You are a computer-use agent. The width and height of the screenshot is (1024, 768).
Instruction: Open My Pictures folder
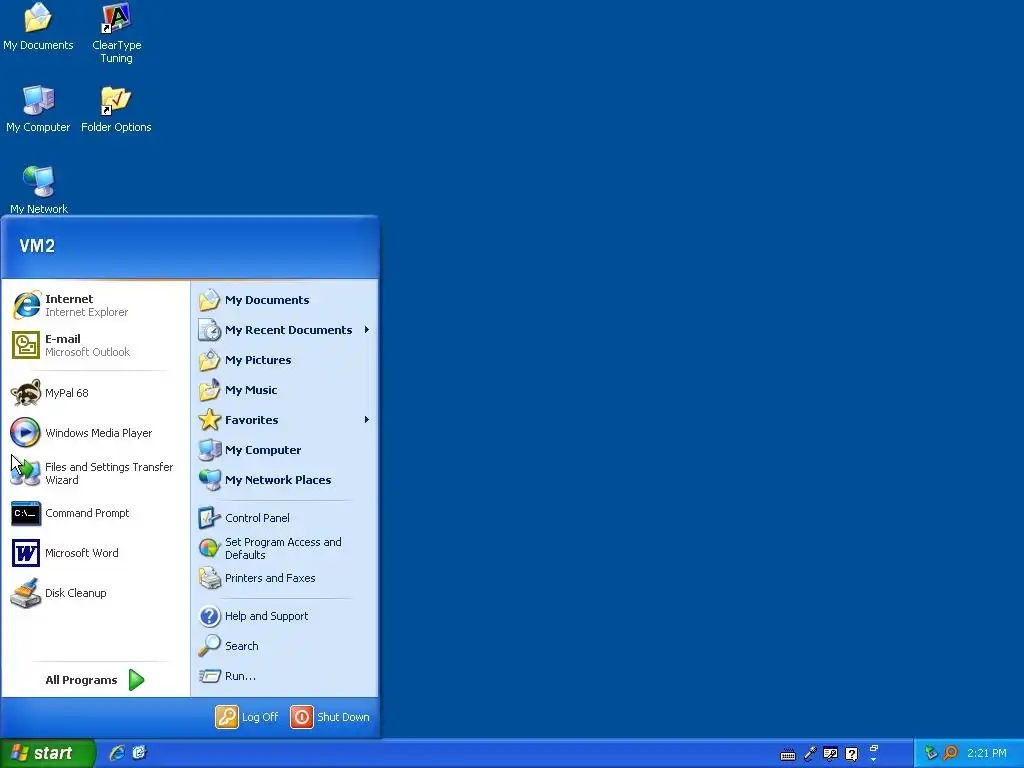tap(285, 360)
